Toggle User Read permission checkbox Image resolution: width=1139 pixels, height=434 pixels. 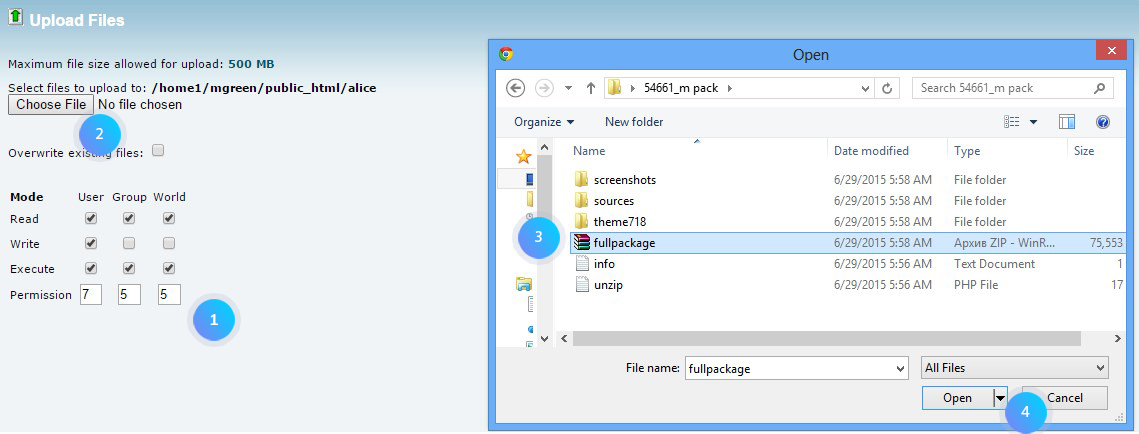click(91, 218)
